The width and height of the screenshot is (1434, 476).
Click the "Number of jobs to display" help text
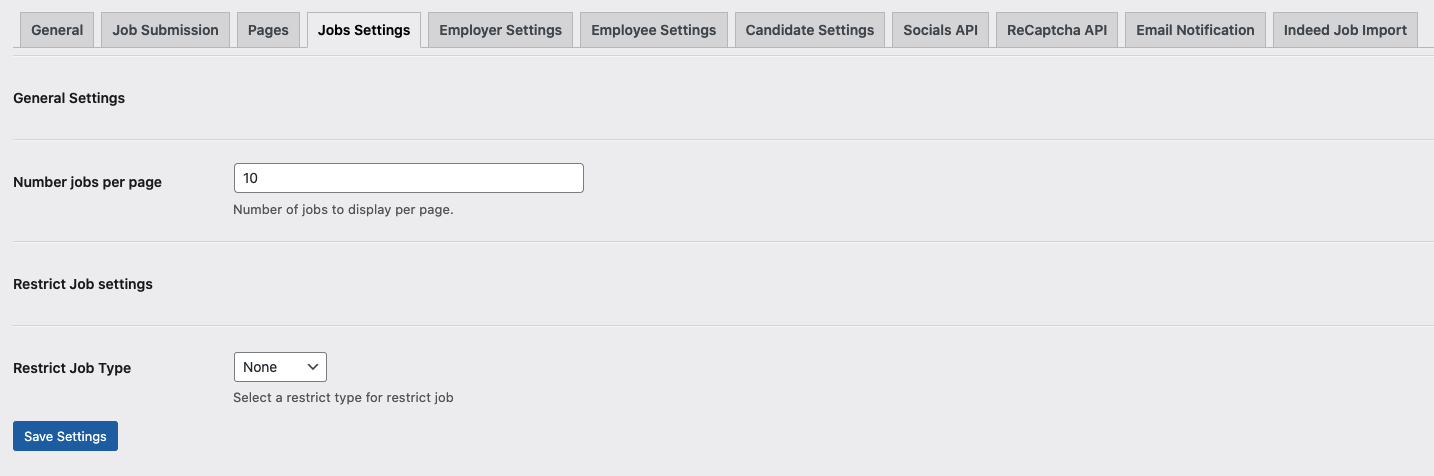click(343, 210)
